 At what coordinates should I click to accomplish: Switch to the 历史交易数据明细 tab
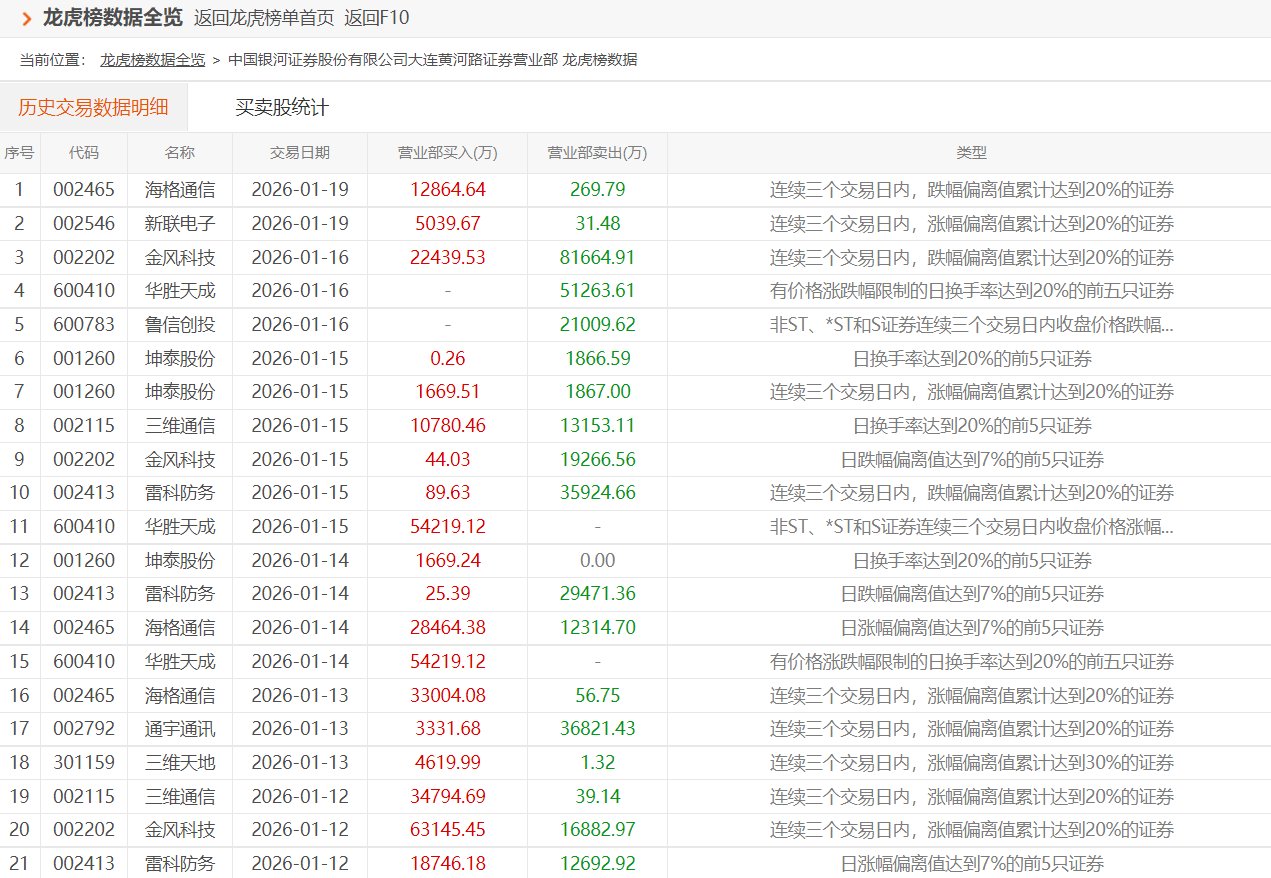pos(93,107)
